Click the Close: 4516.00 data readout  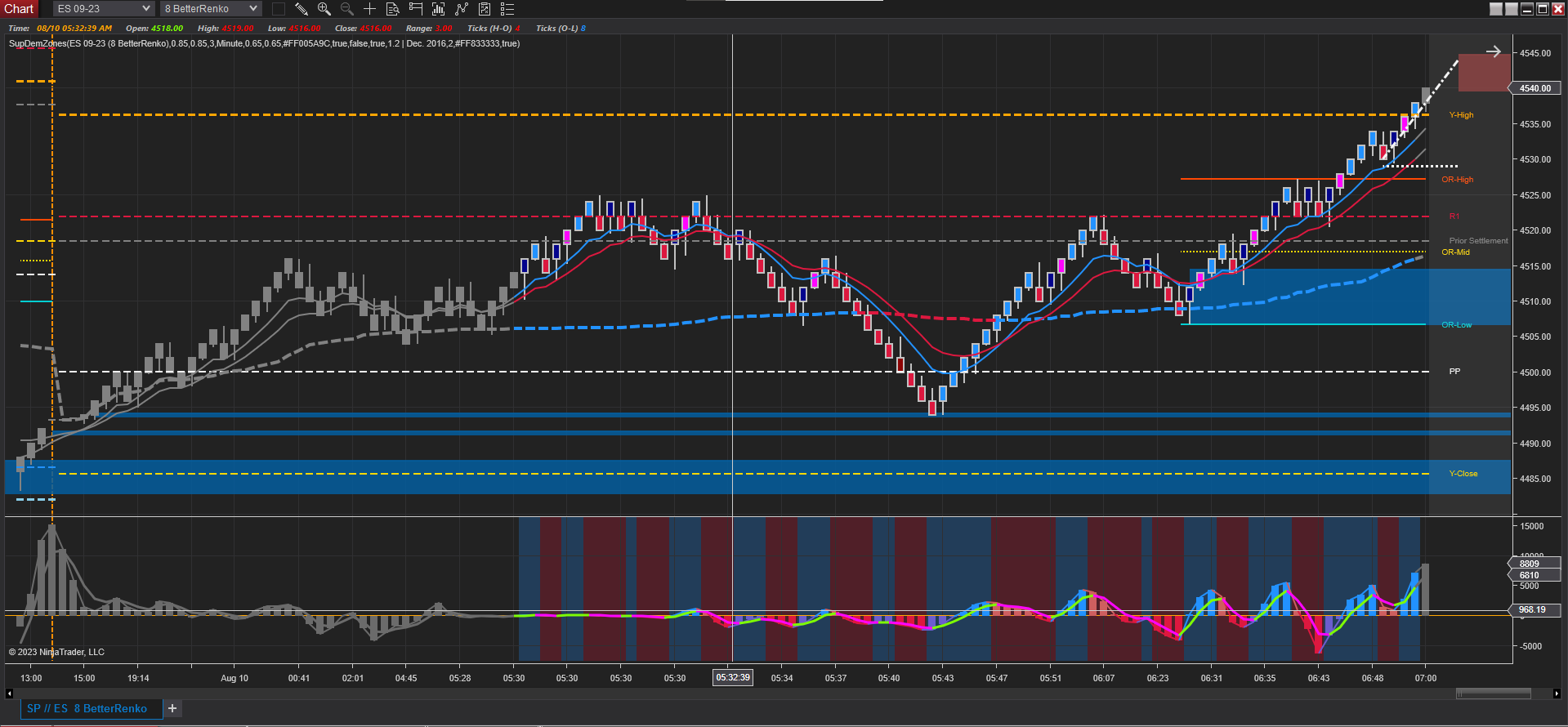(x=364, y=29)
